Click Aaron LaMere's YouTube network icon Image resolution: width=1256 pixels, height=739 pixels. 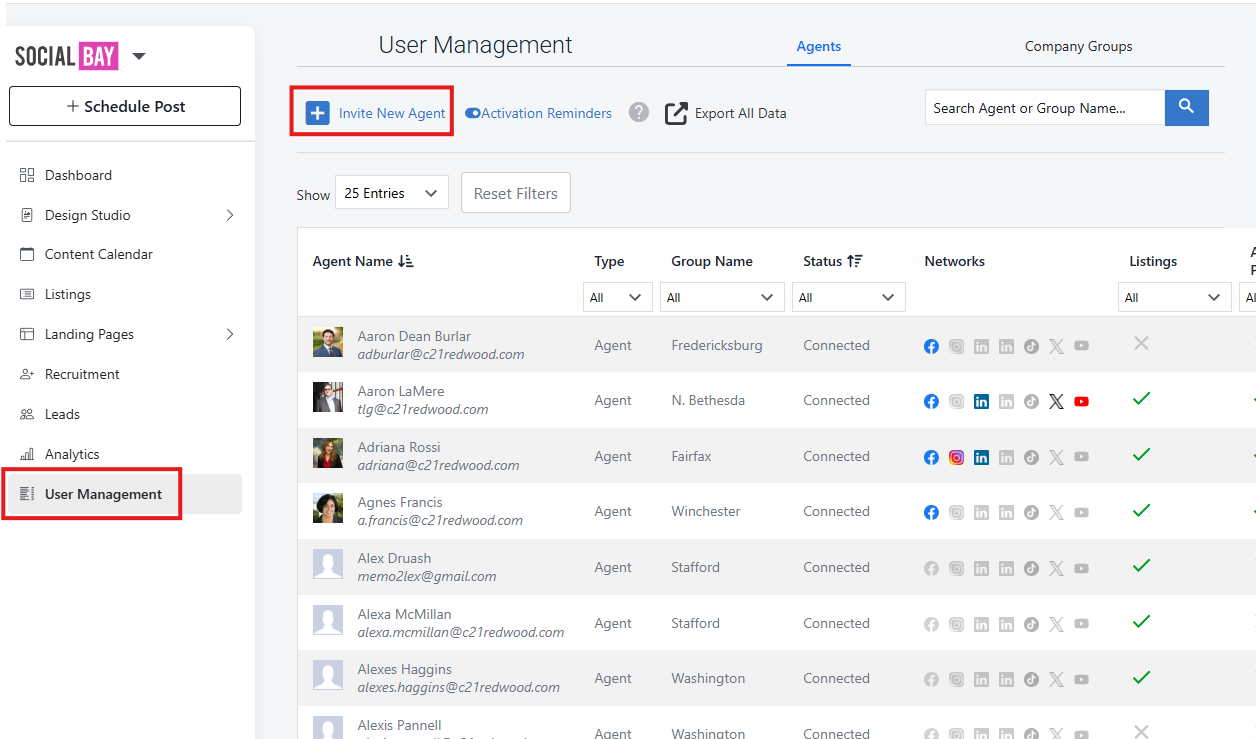point(1081,401)
